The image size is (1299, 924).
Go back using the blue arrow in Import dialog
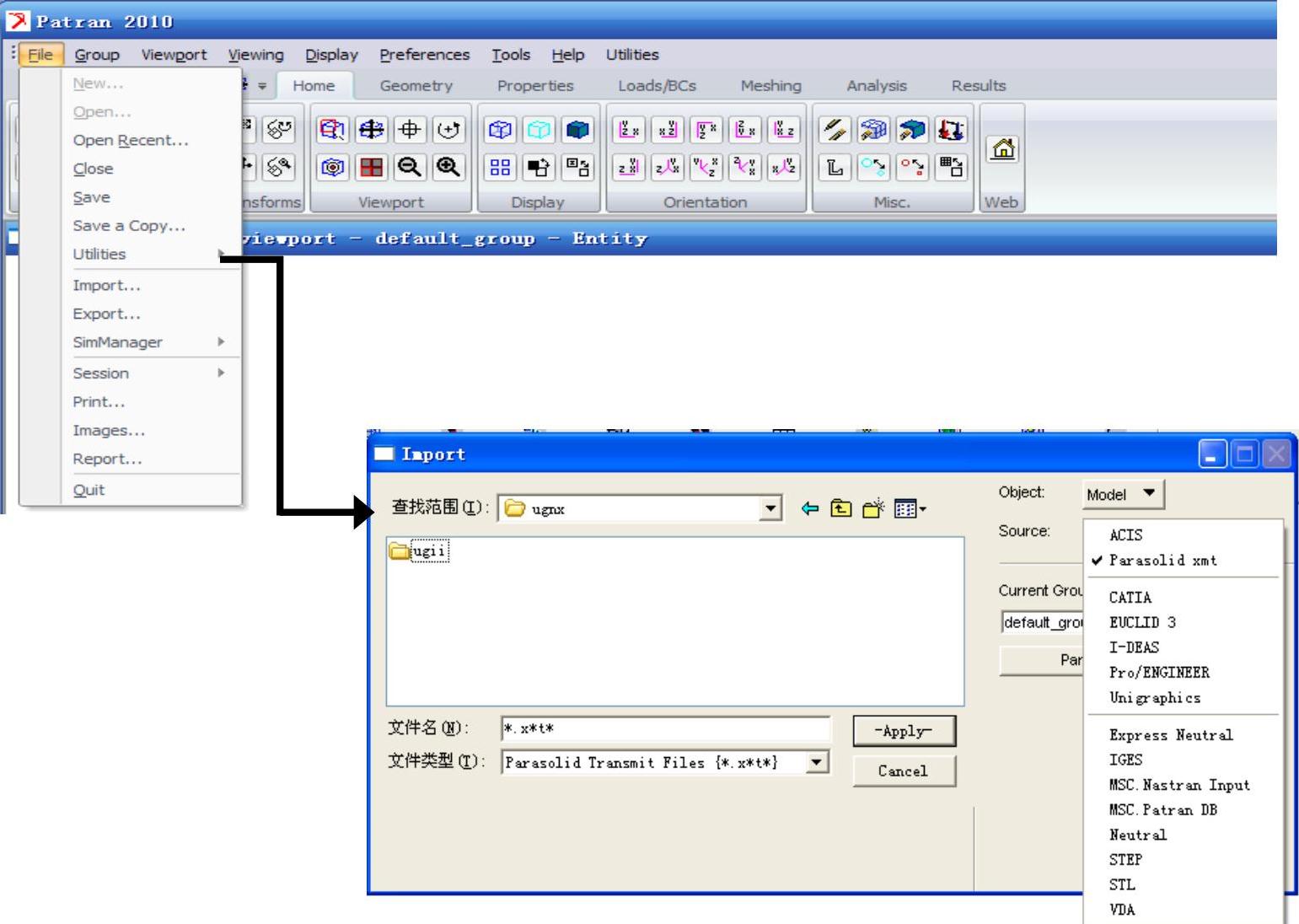click(809, 508)
